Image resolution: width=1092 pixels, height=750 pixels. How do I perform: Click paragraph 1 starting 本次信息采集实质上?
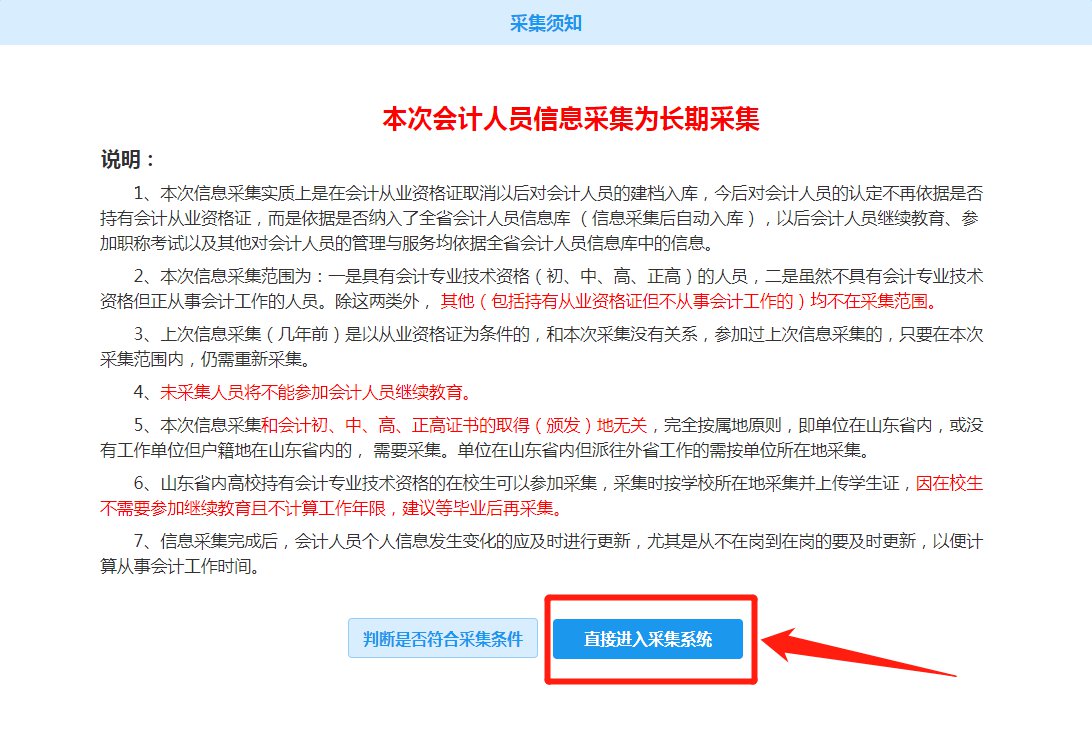(542, 218)
